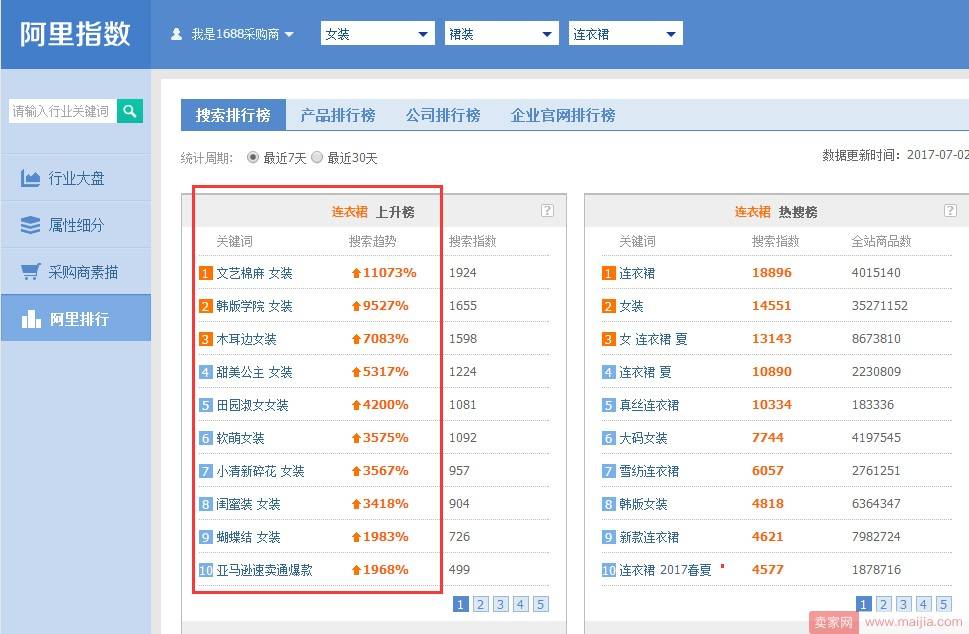Open hot keyword 新款连衣裙

pyautogui.click(x=649, y=537)
